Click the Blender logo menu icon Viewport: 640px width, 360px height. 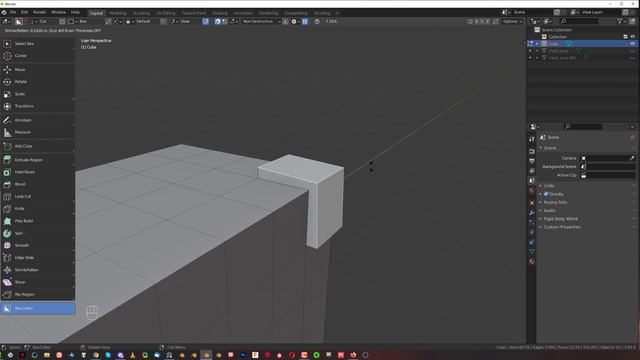4,13
